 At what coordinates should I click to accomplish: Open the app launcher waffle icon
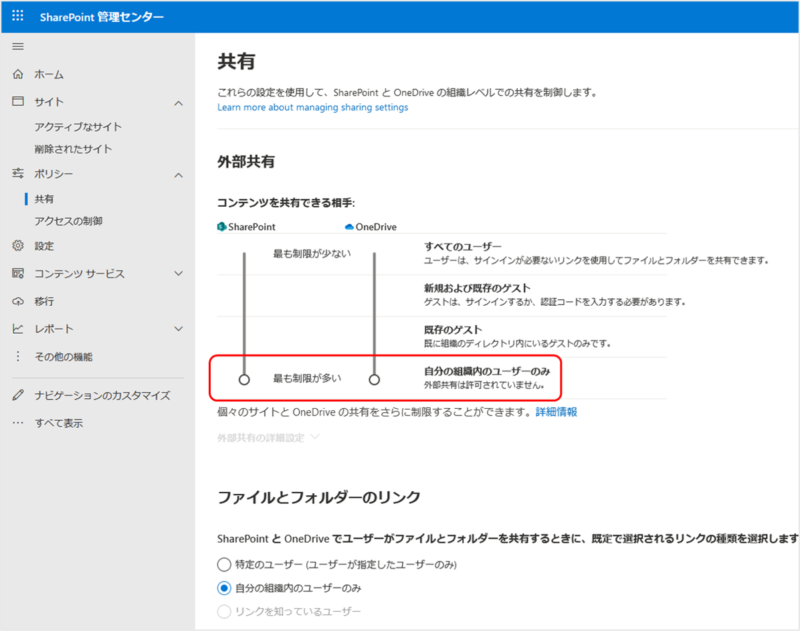tap(19, 17)
